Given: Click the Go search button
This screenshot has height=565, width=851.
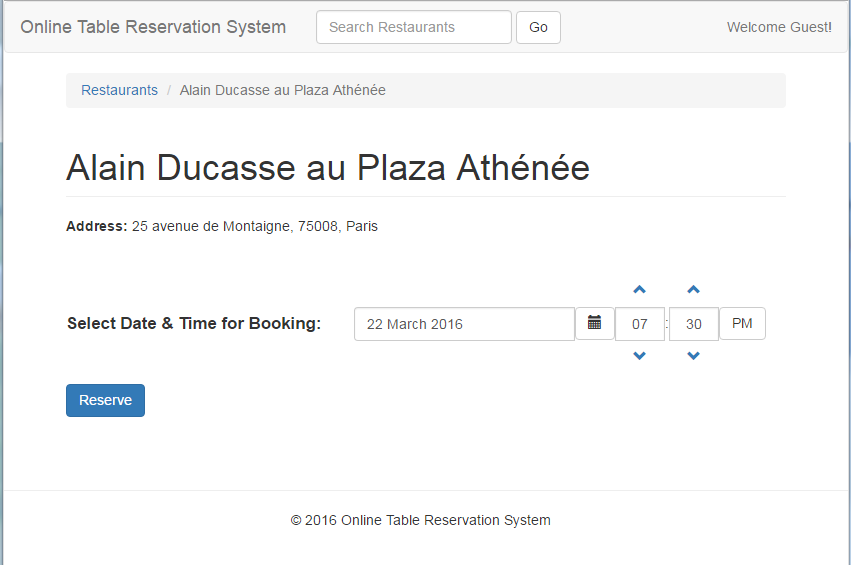Looking at the screenshot, I should (x=538, y=27).
